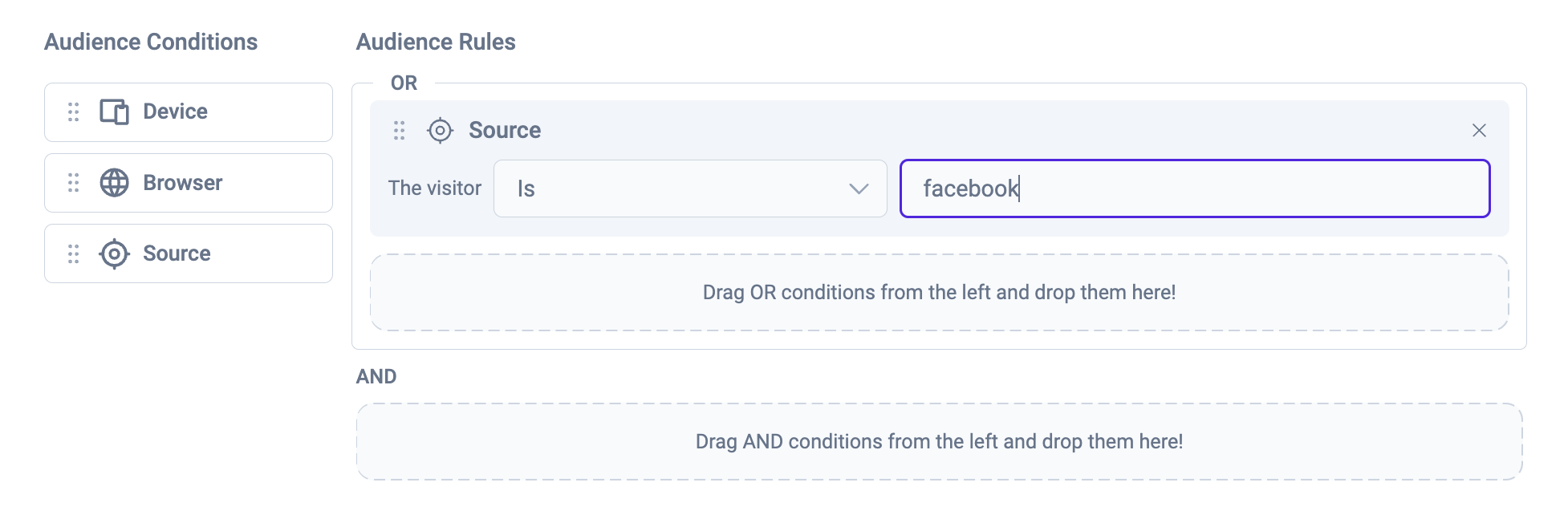Select the Source label in the conditions list
The height and width of the screenshot is (523, 1568).
177,253
